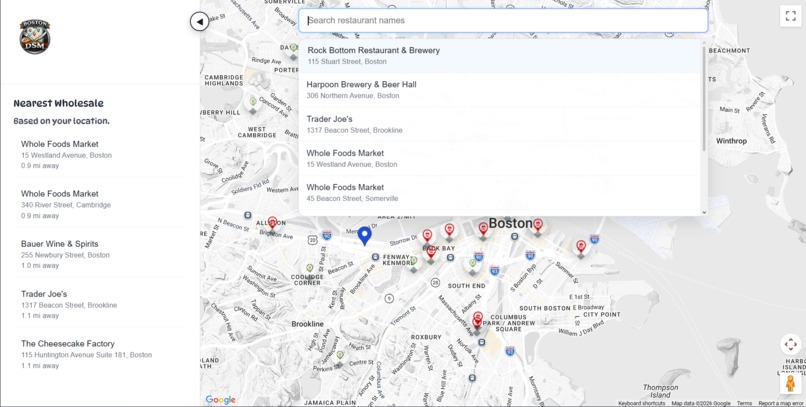806x407 pixels.
Task: Click 'Based on your location.' text
Action: pos(61,122)
